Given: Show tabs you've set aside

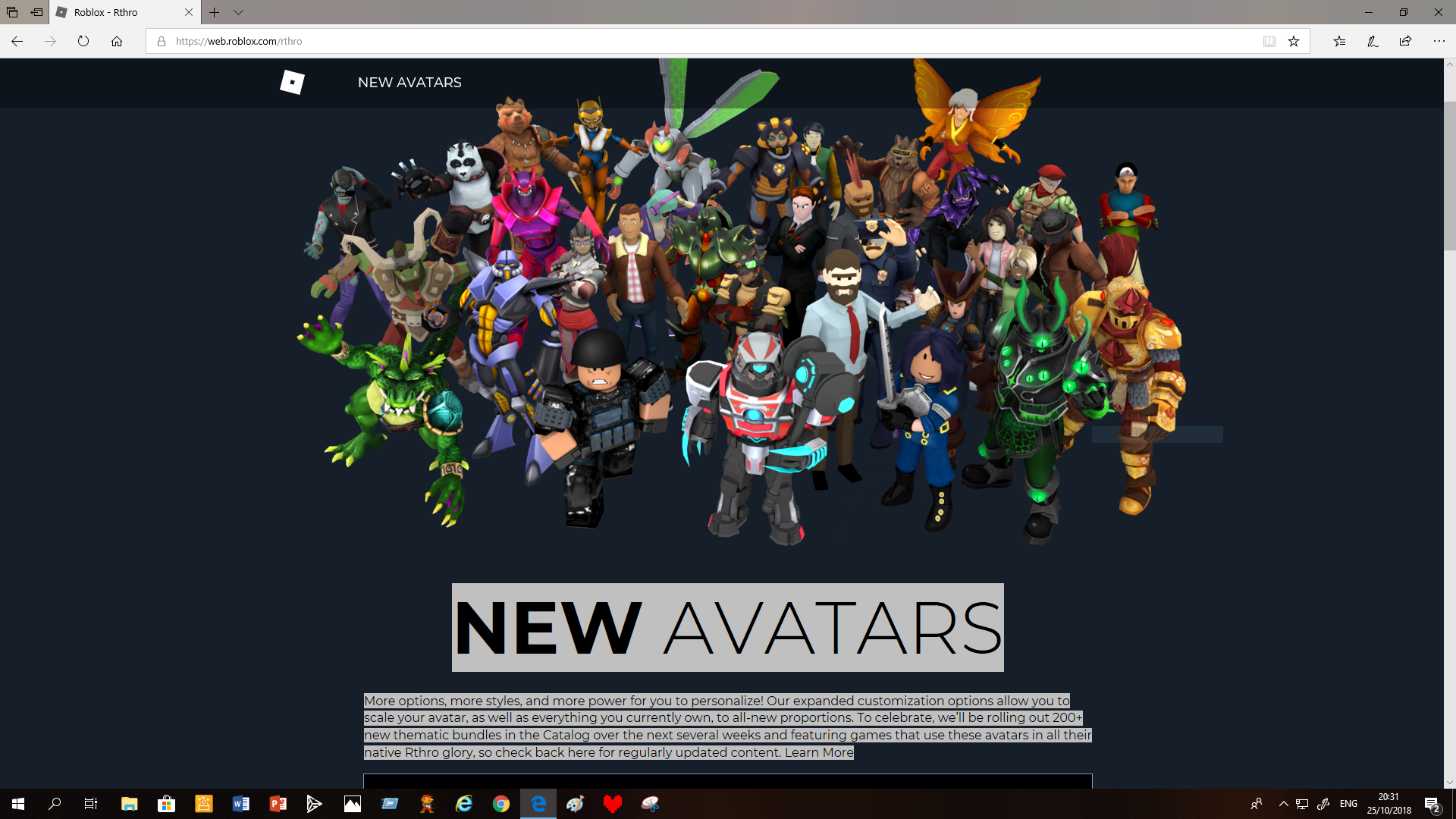Looking at the screenshot, I should point(12,12).
